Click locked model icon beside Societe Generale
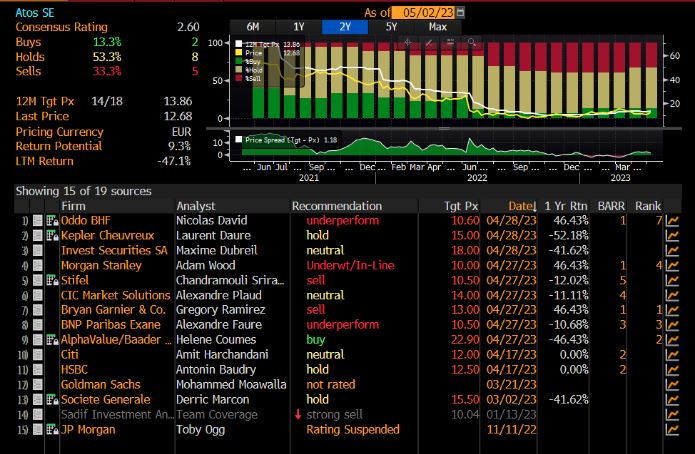The image size is (695, 454). coord(52,399)
